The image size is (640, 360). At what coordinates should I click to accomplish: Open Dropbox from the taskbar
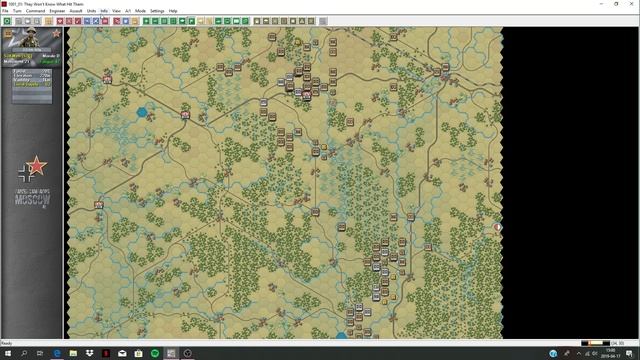[x=89, y=353]
